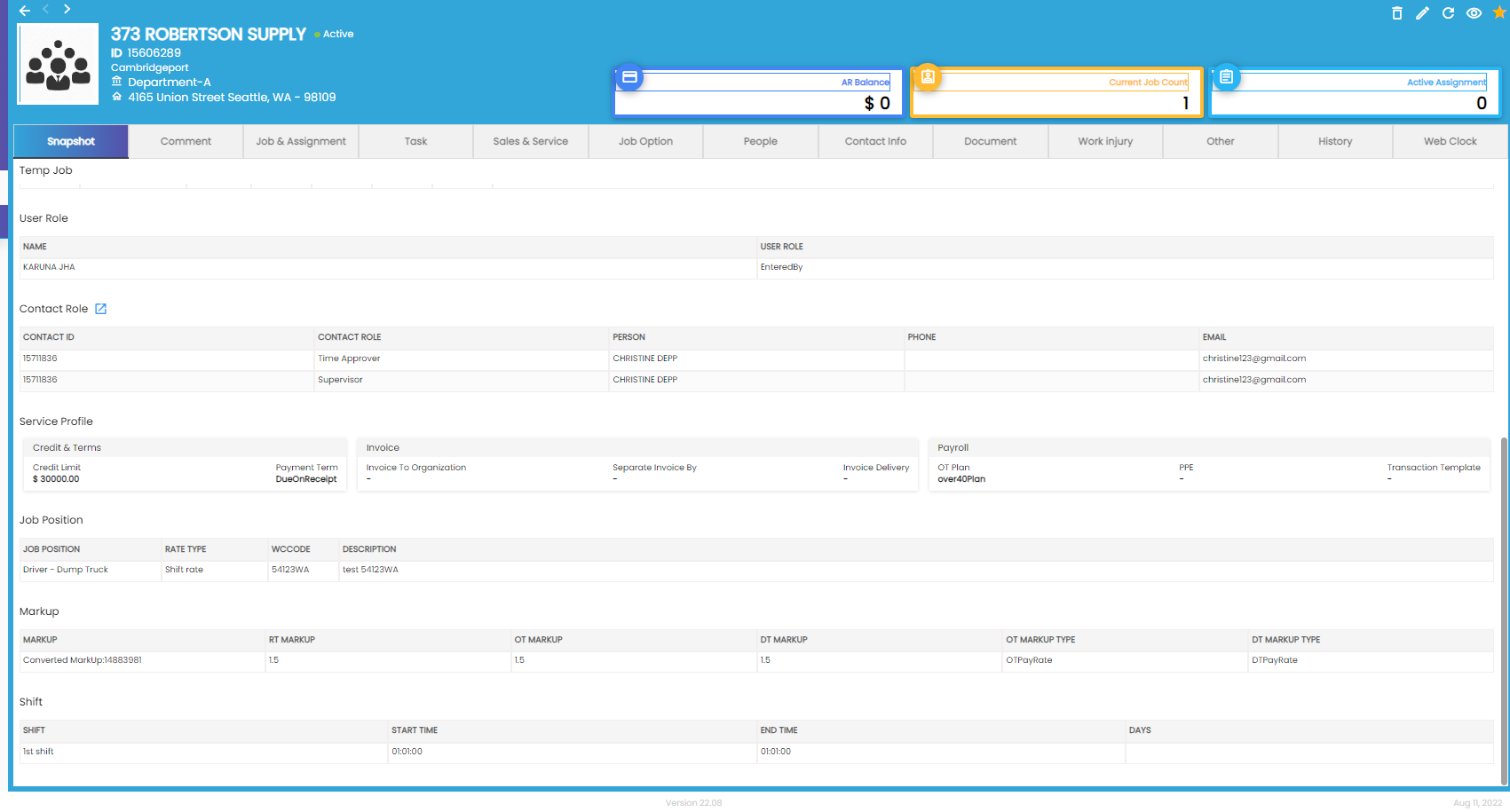Click the company avatar thumbnail

point(58,64)
